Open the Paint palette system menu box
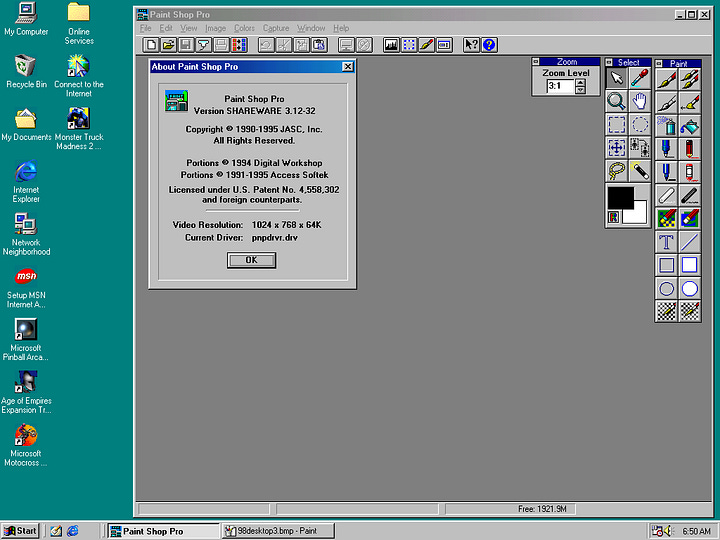This screenshot has height=540, width=720. [x=658, y=64]
